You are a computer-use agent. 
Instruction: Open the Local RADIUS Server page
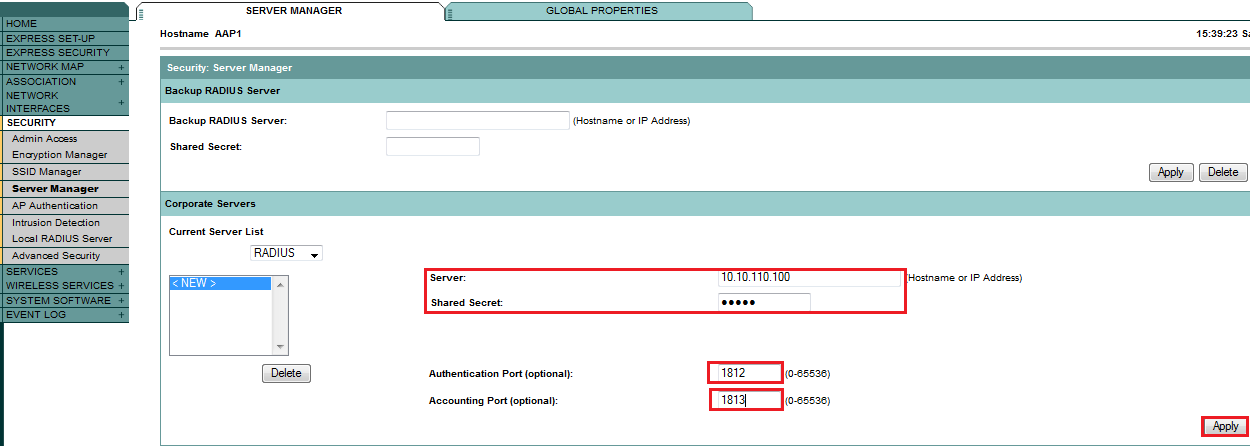[62, 239]
